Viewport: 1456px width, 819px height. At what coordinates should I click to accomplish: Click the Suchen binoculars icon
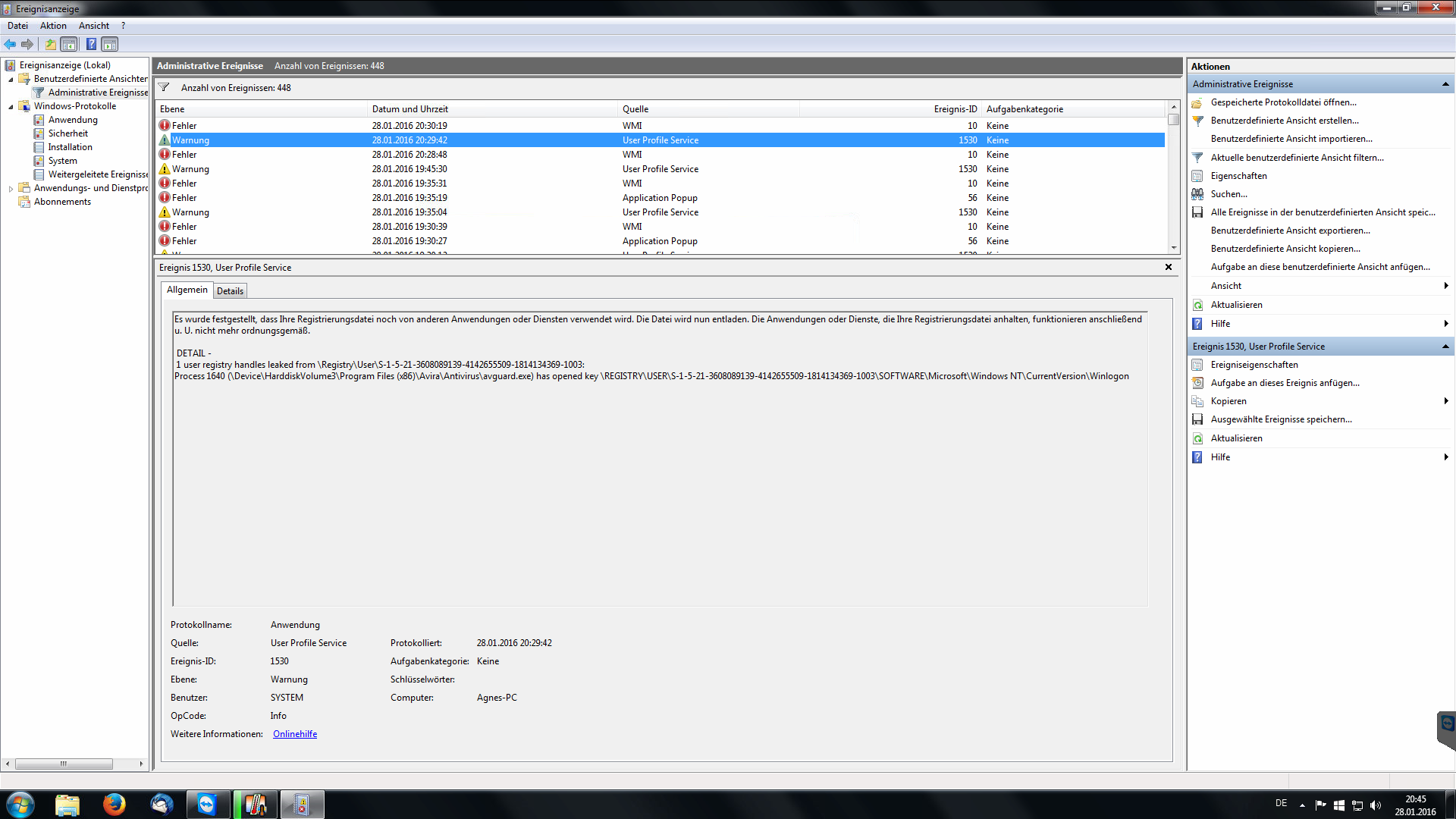pyautogui.click(x=1197, y=194)
